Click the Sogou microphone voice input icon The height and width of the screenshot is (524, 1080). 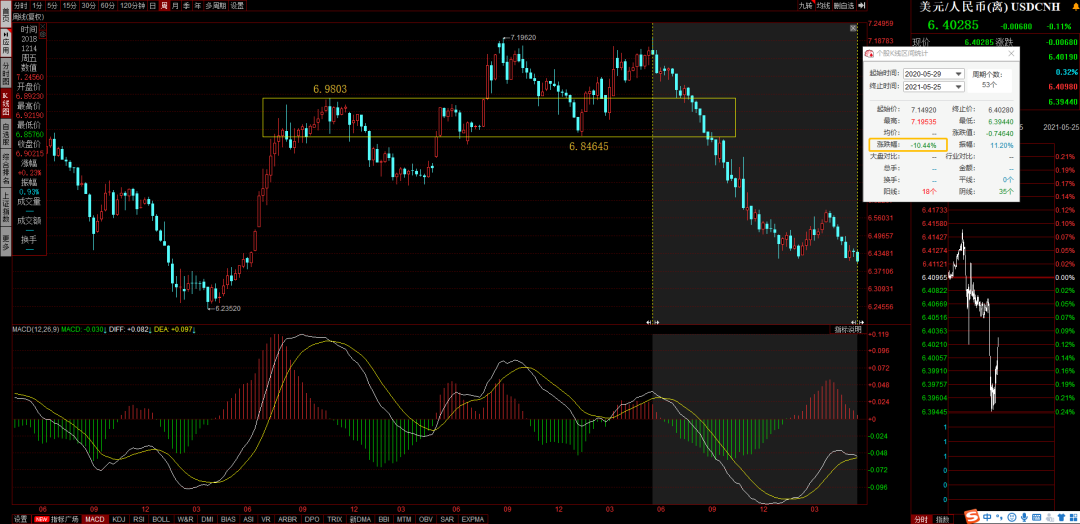tap(1024, 517)
